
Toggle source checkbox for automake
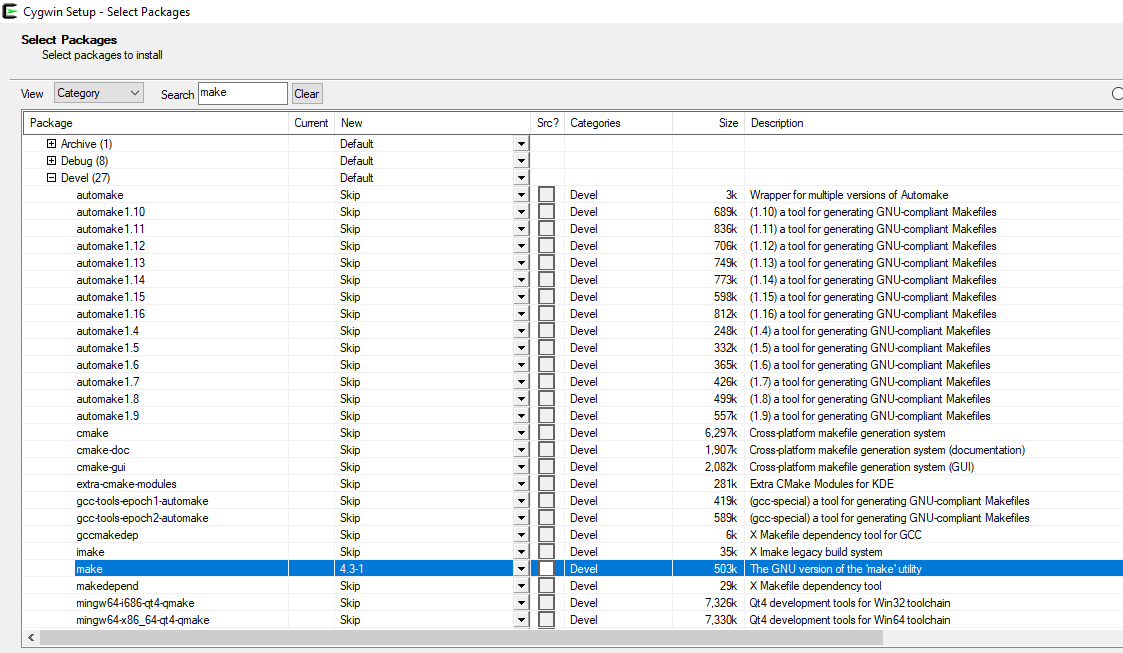click(x=546, y=195)
